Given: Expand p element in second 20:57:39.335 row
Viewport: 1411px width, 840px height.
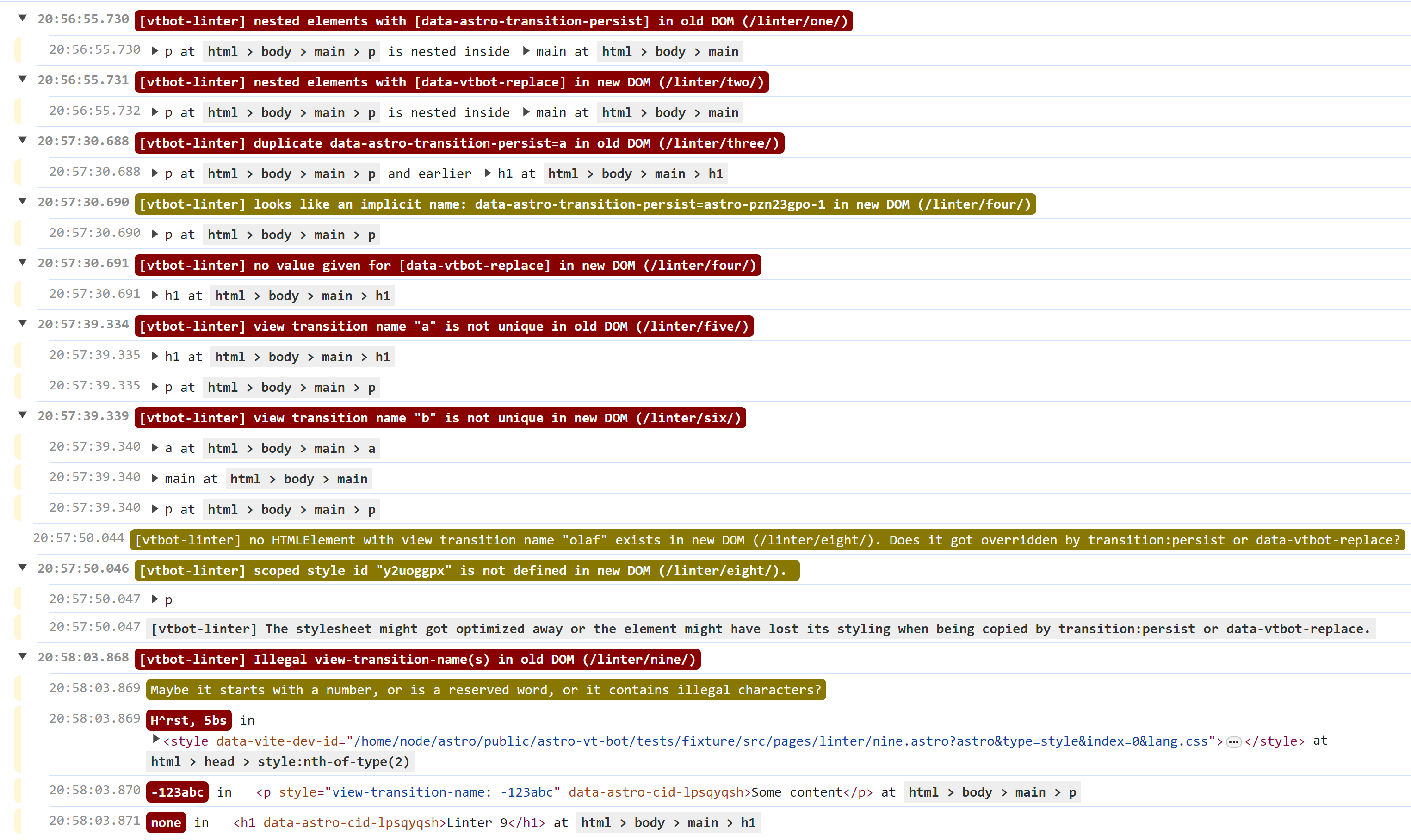Looking at the screenshot, I should coord(155,387).
